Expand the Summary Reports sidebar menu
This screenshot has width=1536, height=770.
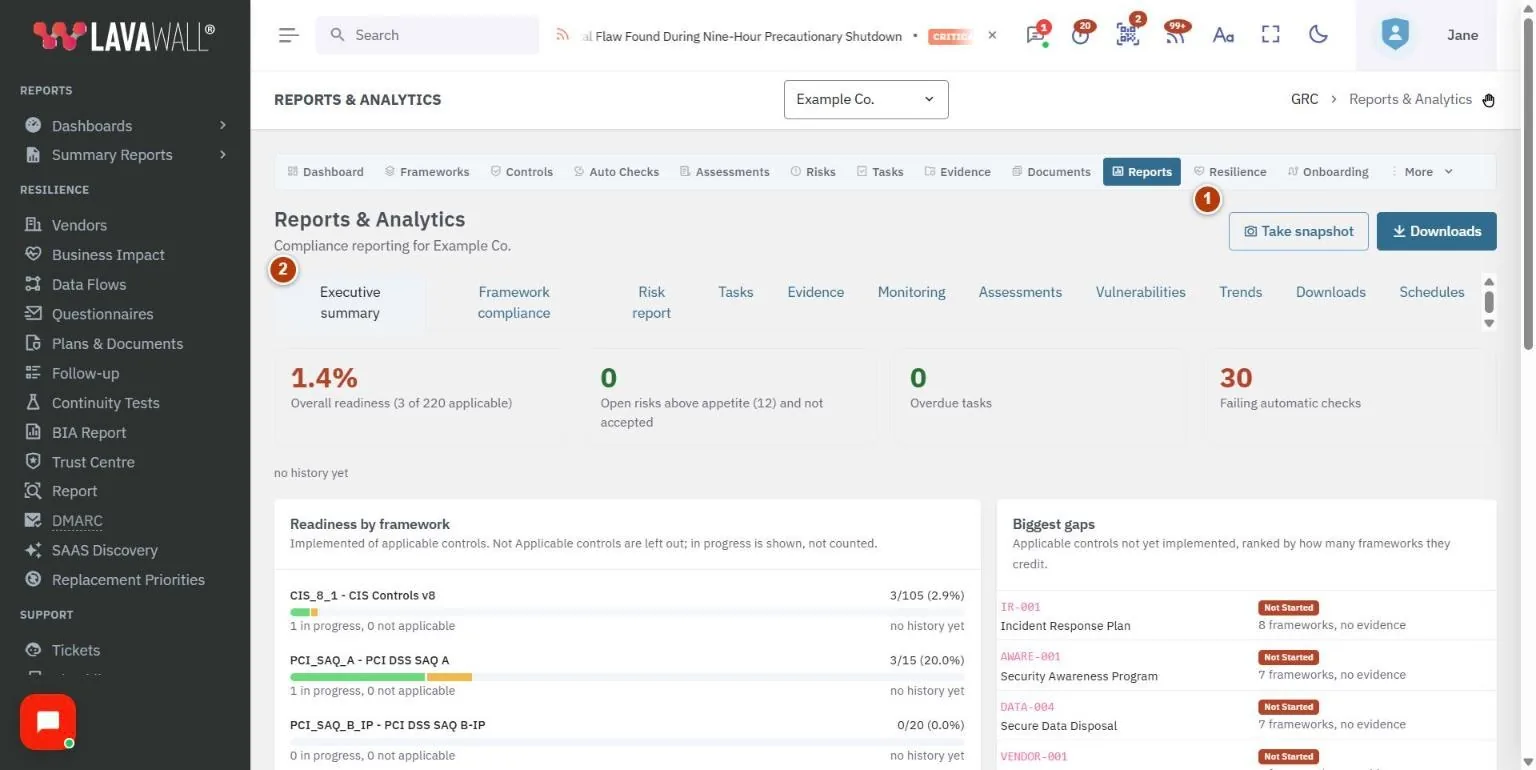[x=125, y=155]
